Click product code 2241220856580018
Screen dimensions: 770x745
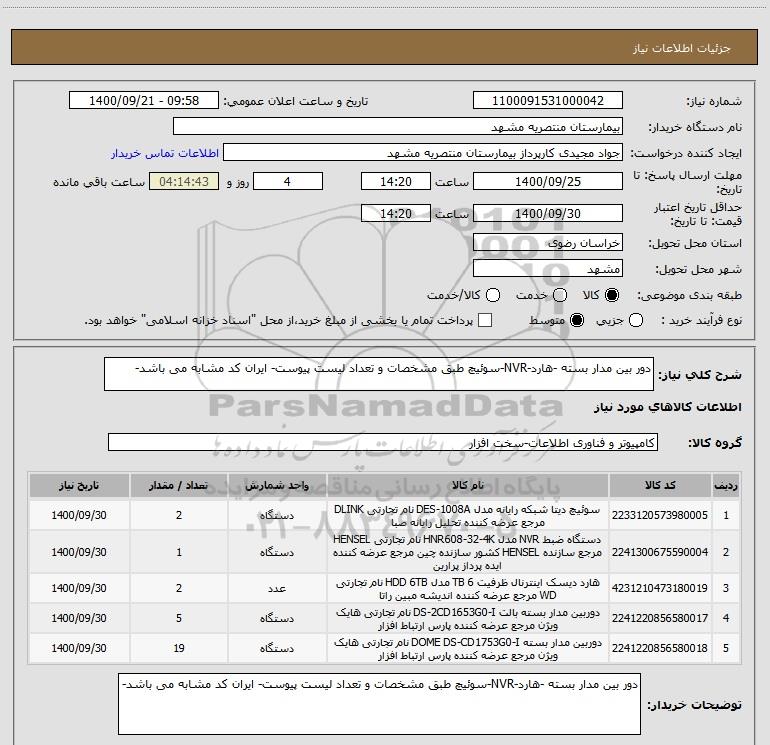click(660, 648)
